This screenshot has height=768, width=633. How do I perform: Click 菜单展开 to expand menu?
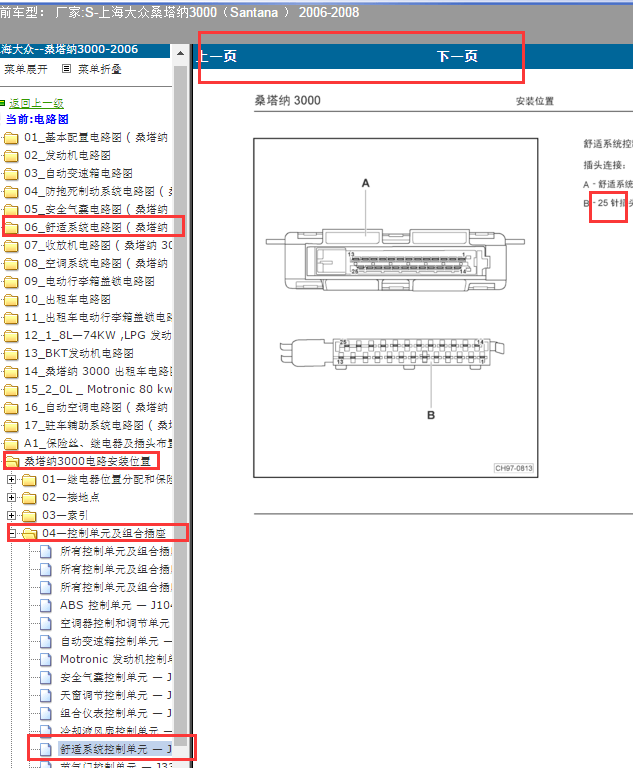(25, 69)
